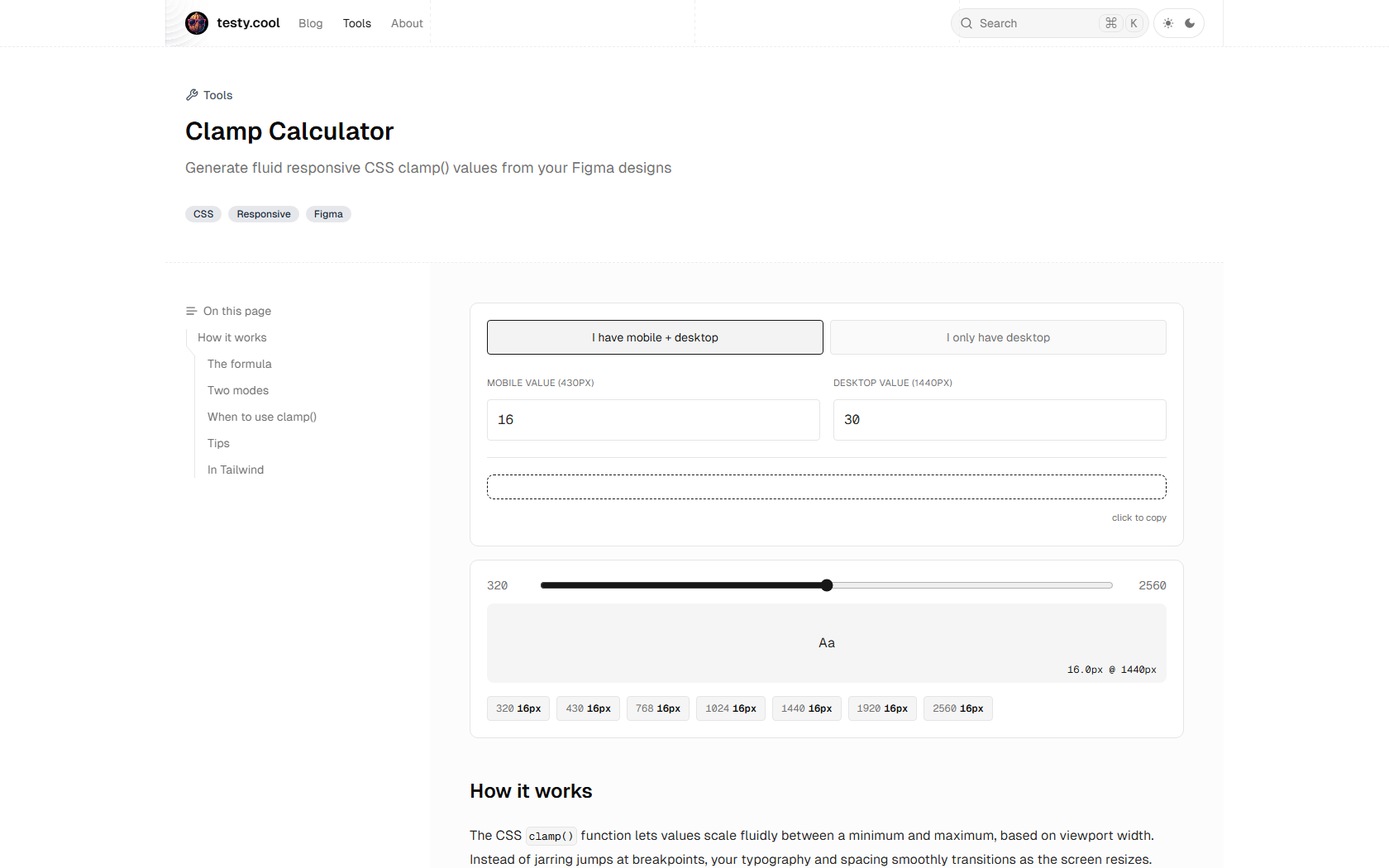
Task: Expand 'The formula' section link
Action: coord(239,364)
